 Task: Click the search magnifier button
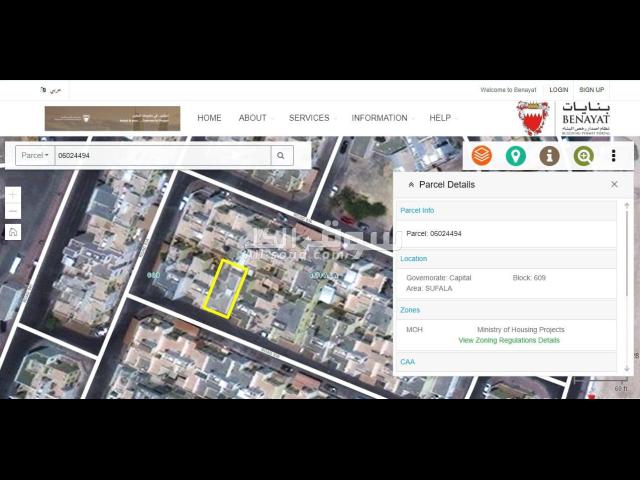[282, 156]
